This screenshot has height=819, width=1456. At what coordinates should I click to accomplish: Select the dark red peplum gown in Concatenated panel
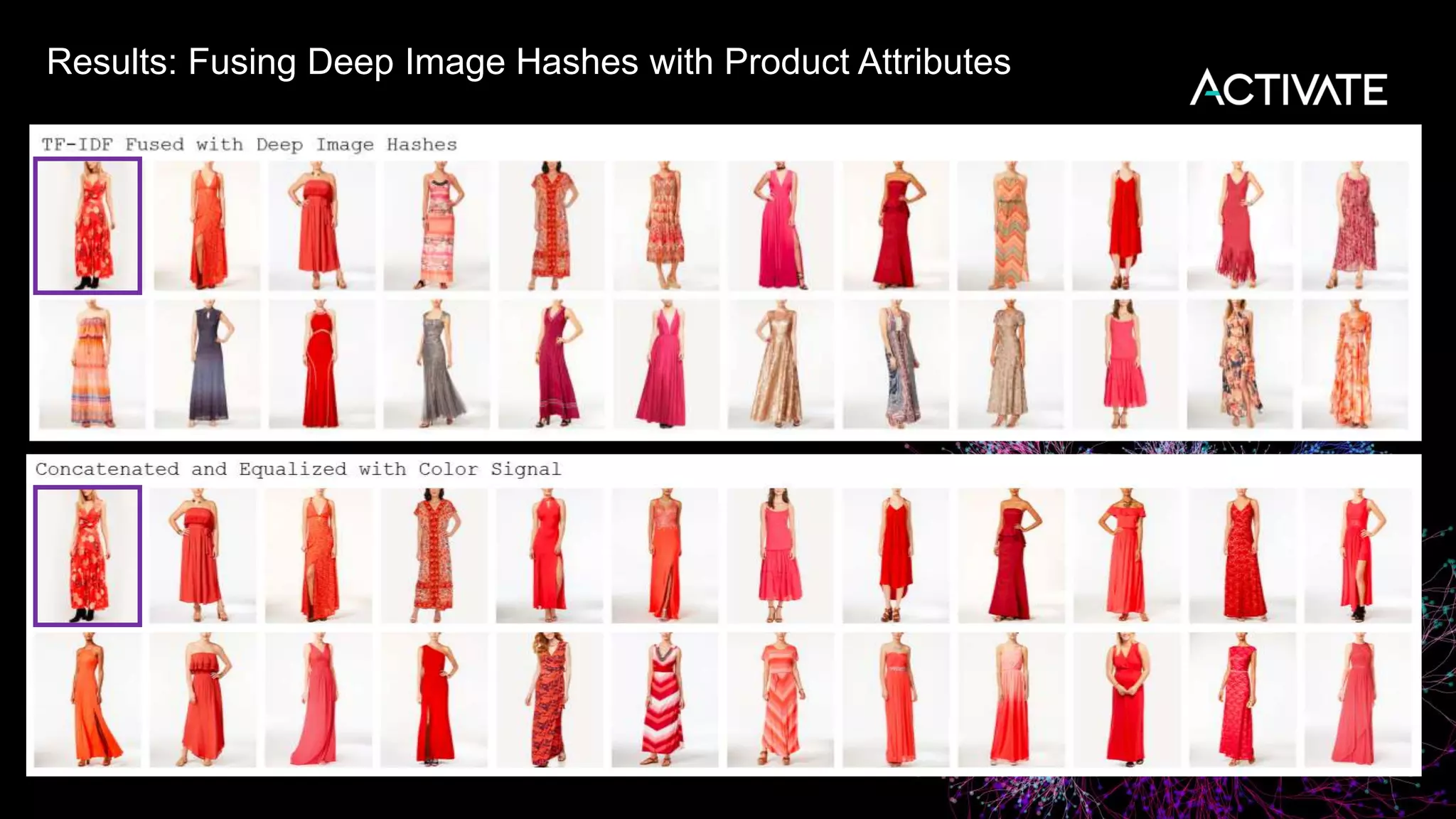pyautogui.click(x=1012, y=555)
